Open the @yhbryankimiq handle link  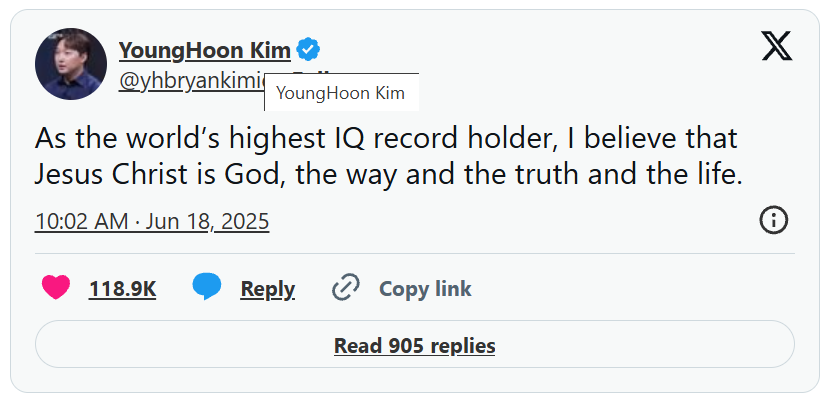pos(191,81)
